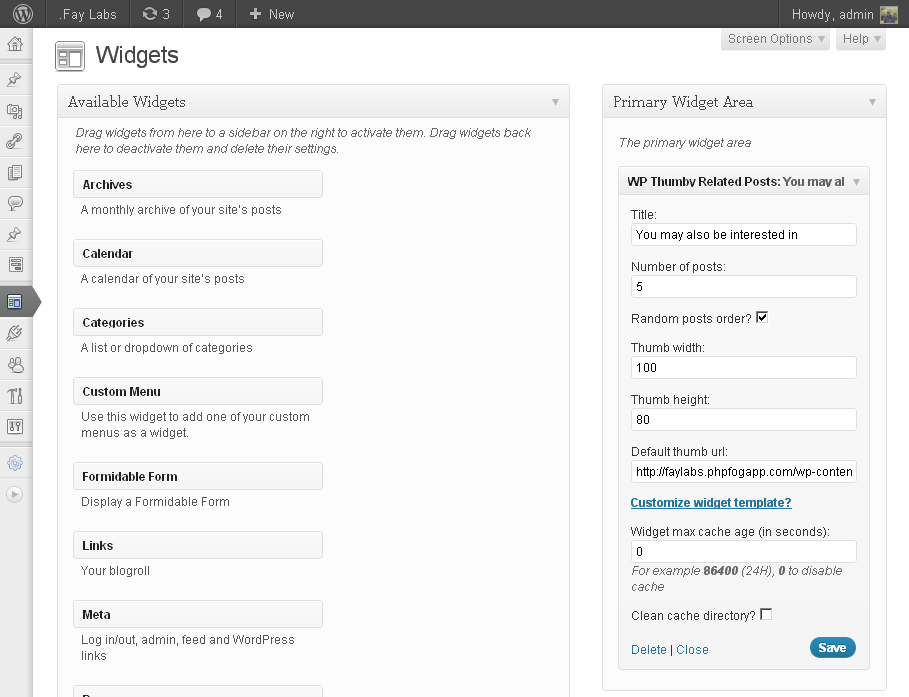The image size is (909, 697).
Task: Expand the Screen Options panel
Action: tap(775, 39)
